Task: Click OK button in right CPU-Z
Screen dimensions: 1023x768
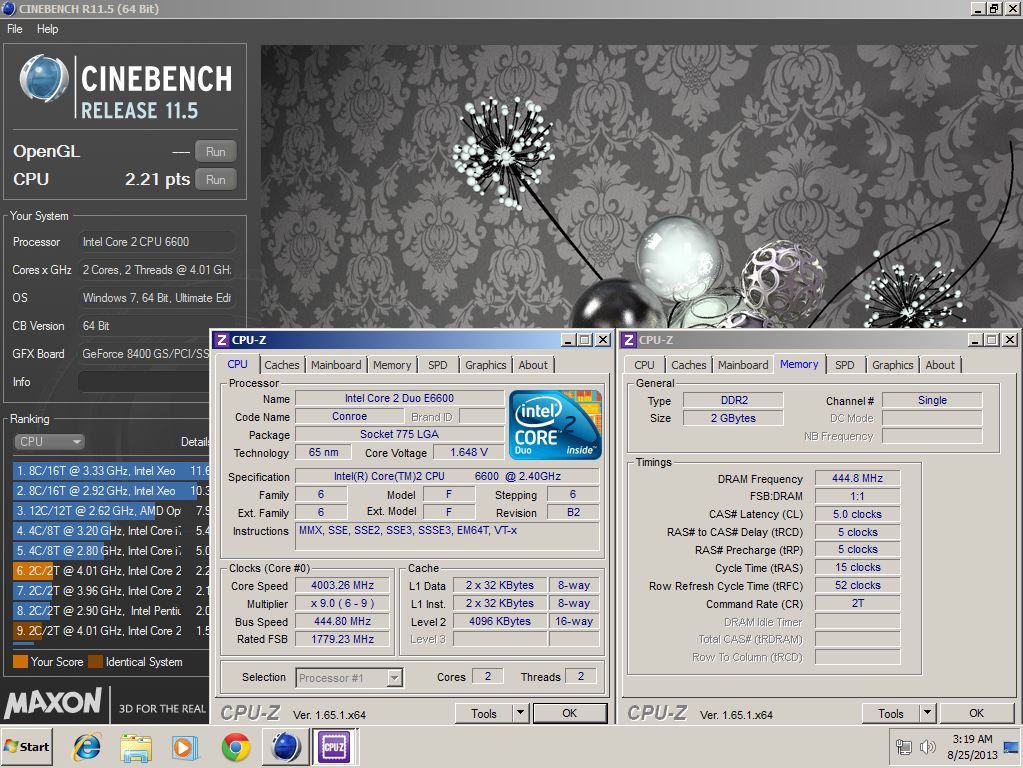Action: point(977,713)
